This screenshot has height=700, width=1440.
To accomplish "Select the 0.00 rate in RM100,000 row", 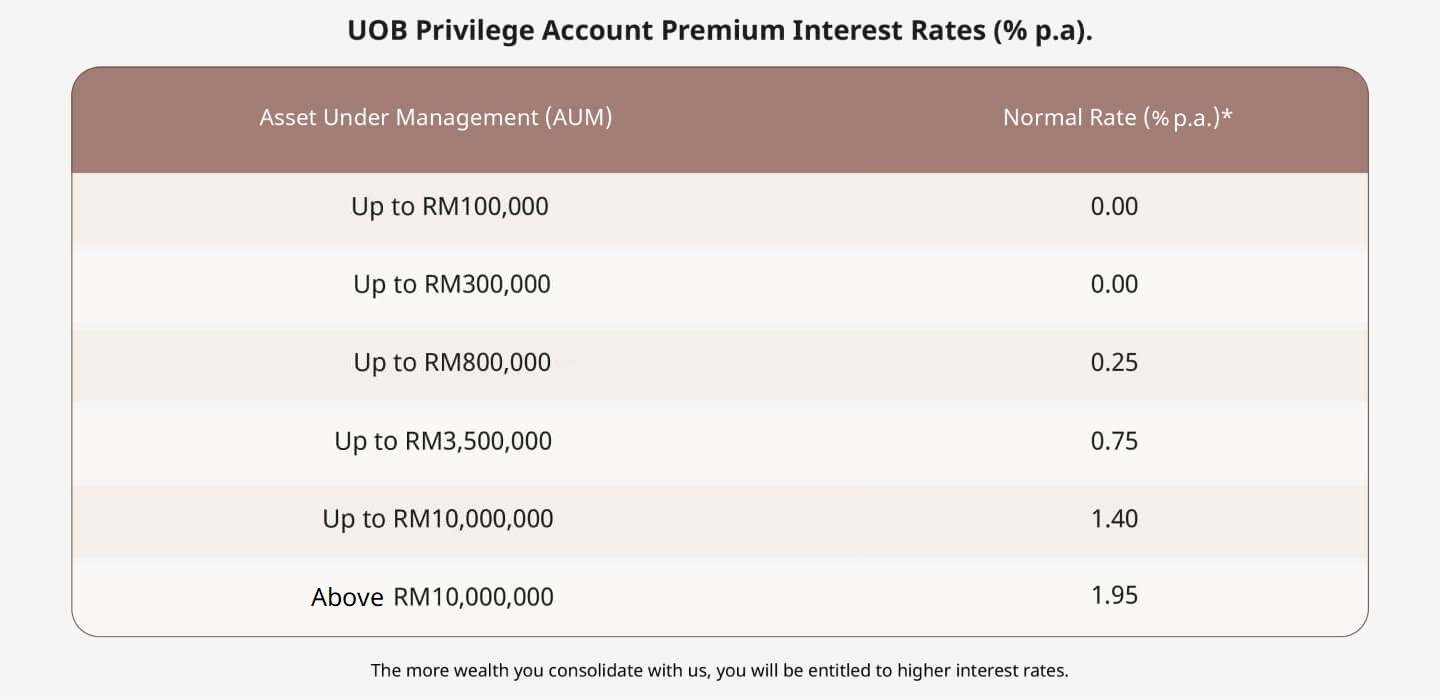I will (1115, 206).
